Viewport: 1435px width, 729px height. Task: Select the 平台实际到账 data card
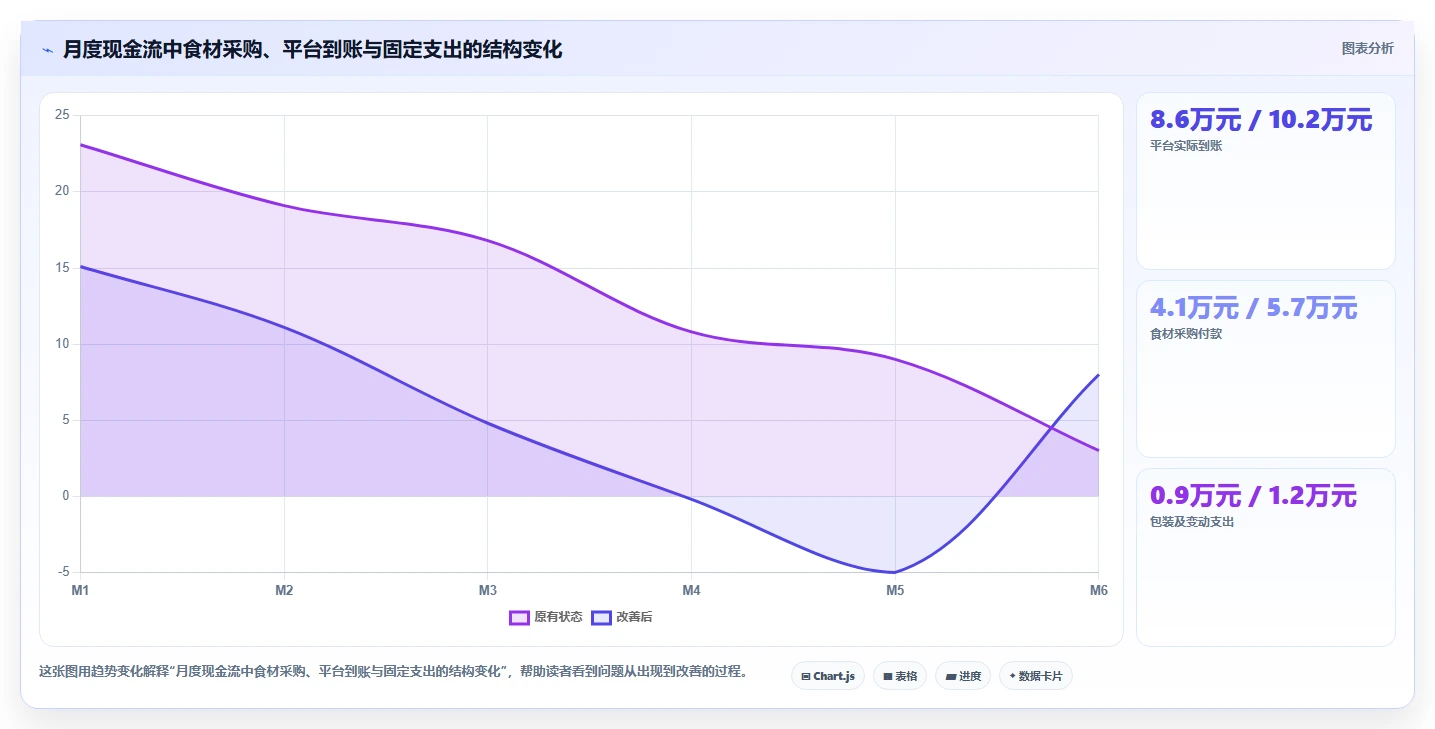point(1265,181)
